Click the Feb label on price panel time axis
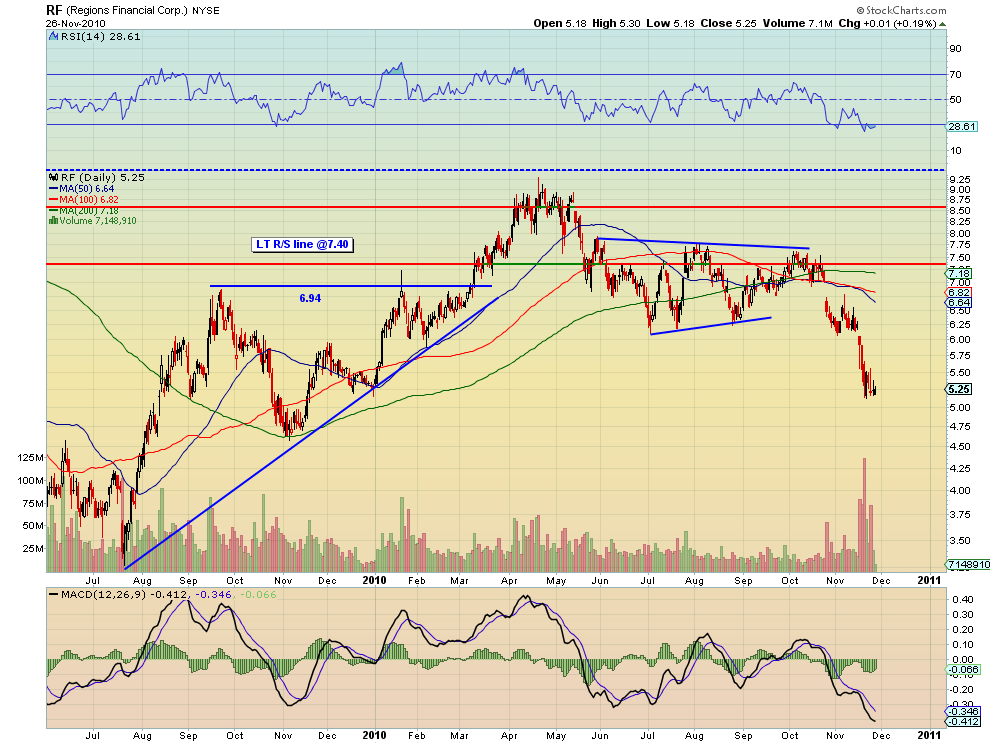Image resolution: width=990 pixels, height=744 pixels. (x=417, y=580)
